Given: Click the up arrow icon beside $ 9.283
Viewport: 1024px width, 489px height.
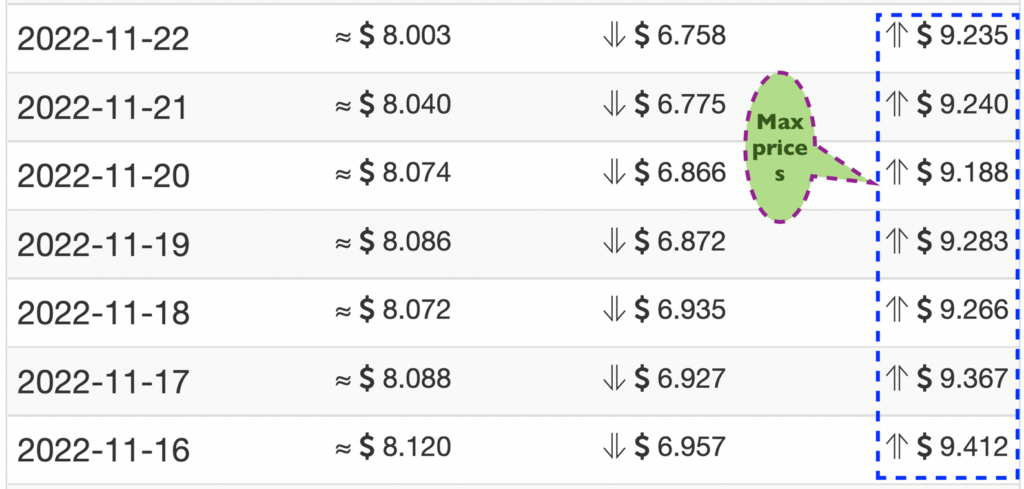Looking at the screenshot, I should click(x=898, y=242).
